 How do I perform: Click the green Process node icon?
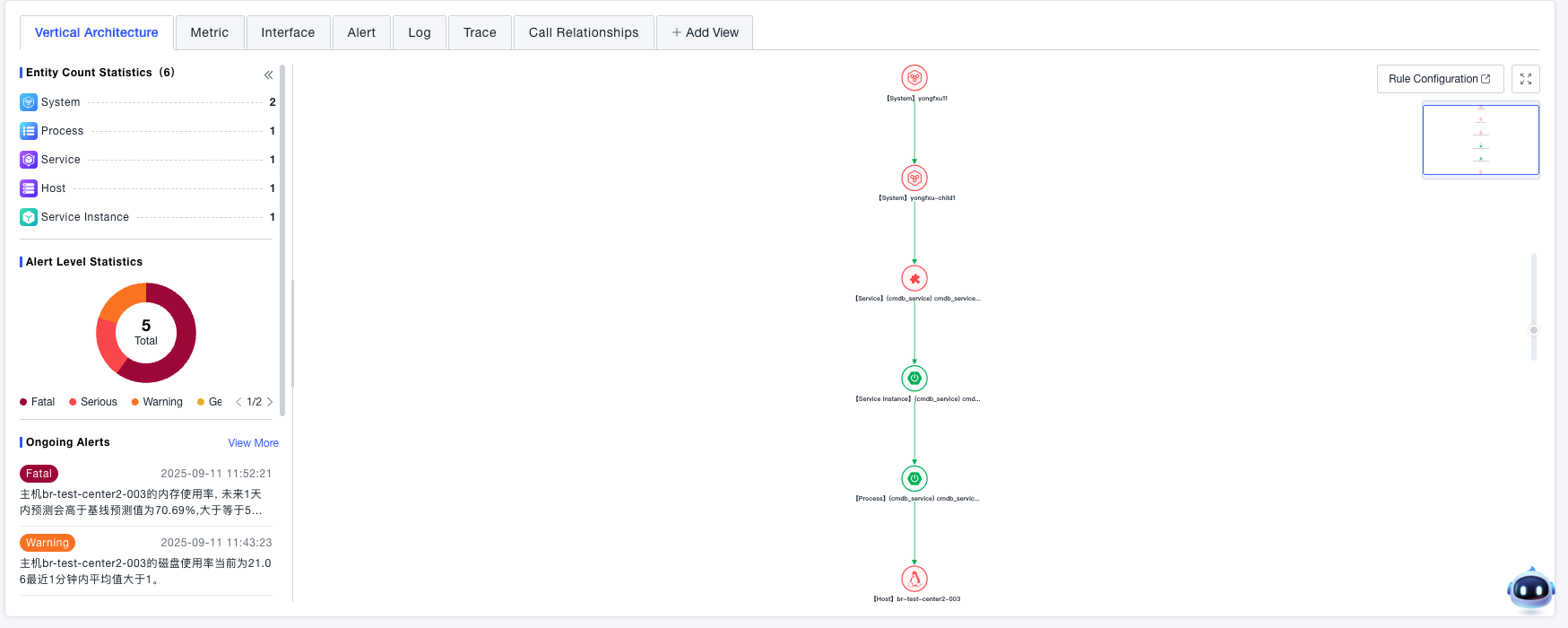[x=914, y=478]
